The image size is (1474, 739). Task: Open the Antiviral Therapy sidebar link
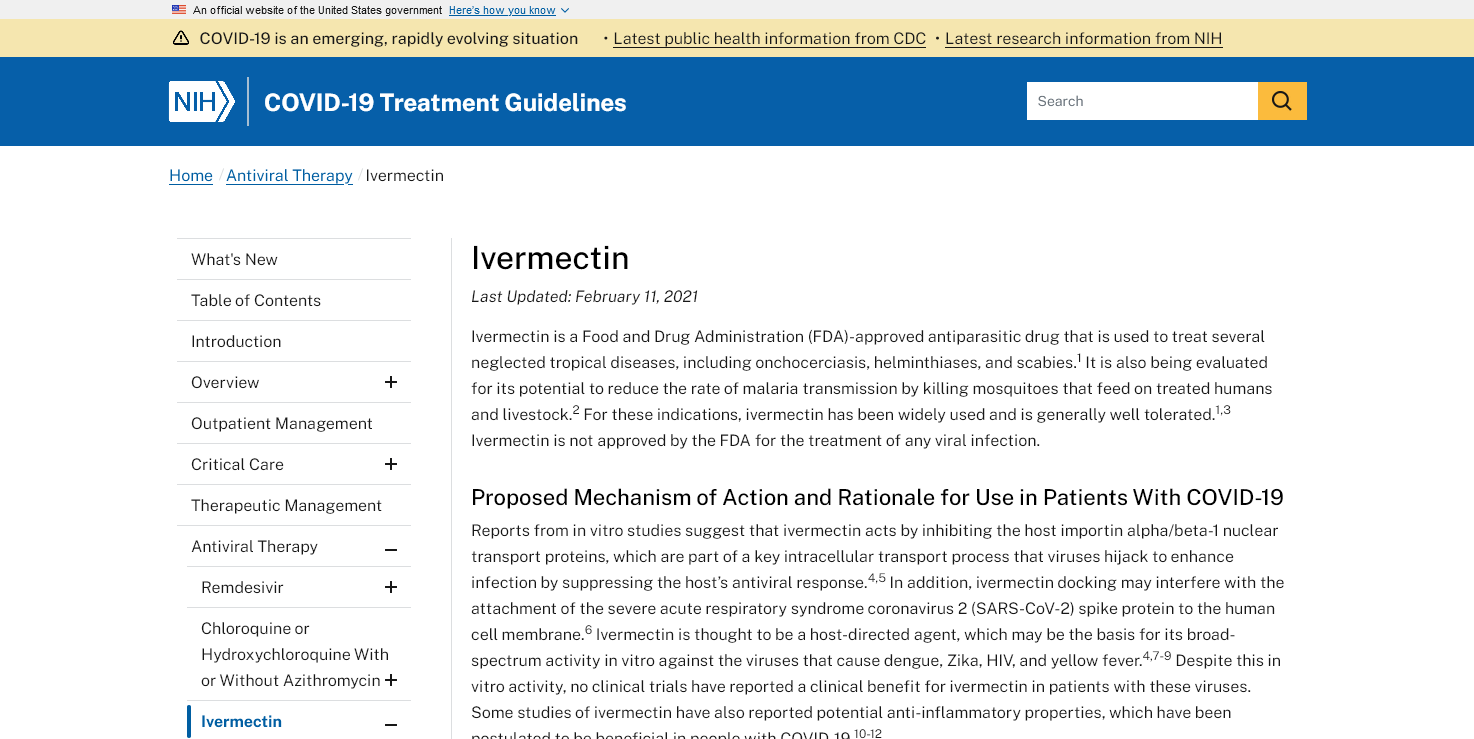(x=254, y=546)
